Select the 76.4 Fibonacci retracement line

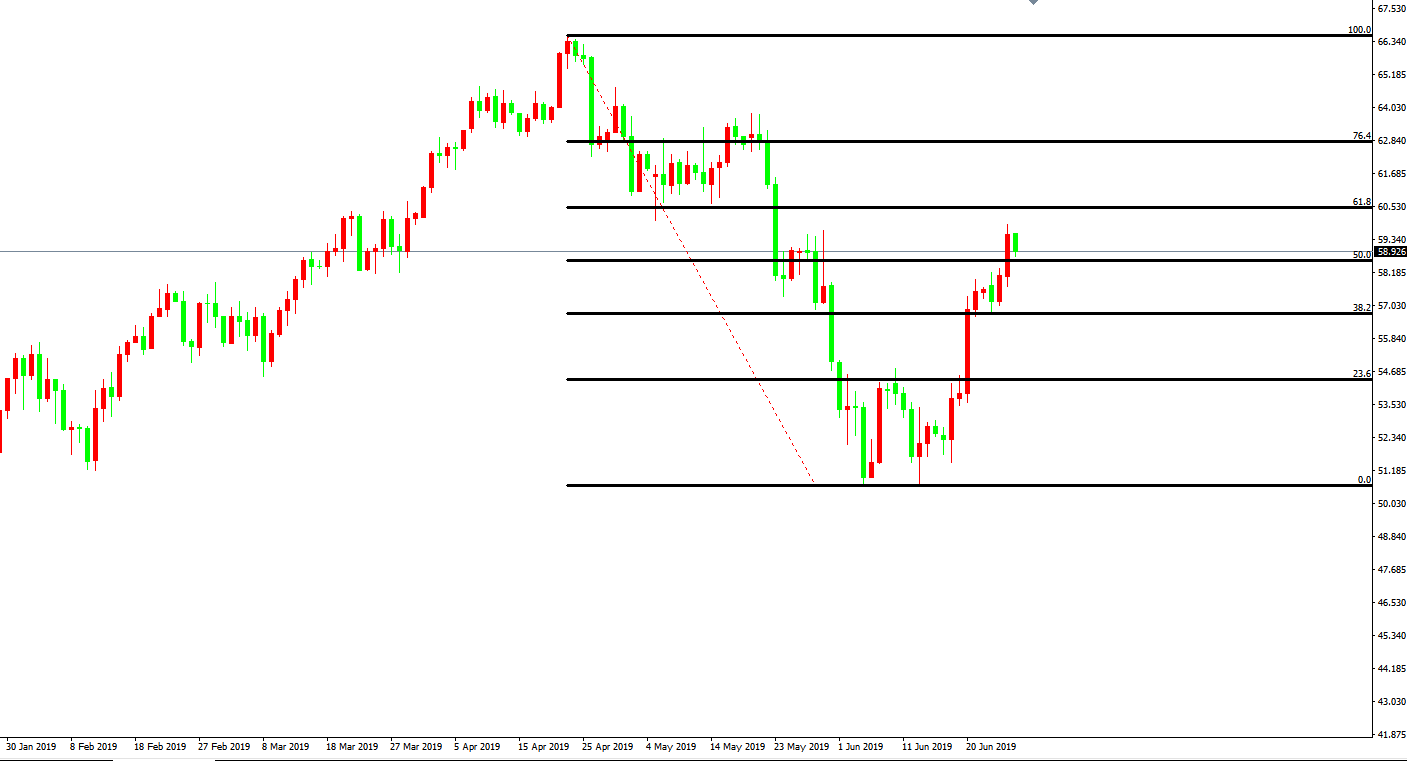(x=960, y=141)
